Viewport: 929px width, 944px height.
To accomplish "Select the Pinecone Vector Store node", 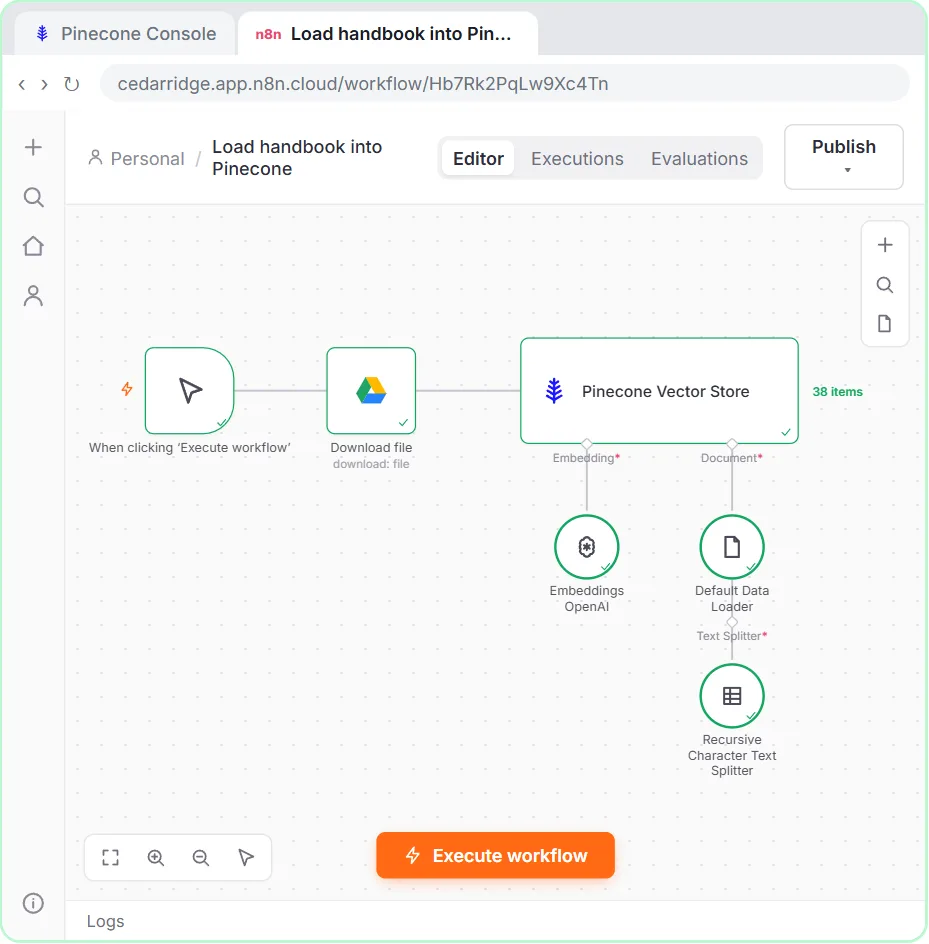I will pyautogui.click(x=659, y=391).
